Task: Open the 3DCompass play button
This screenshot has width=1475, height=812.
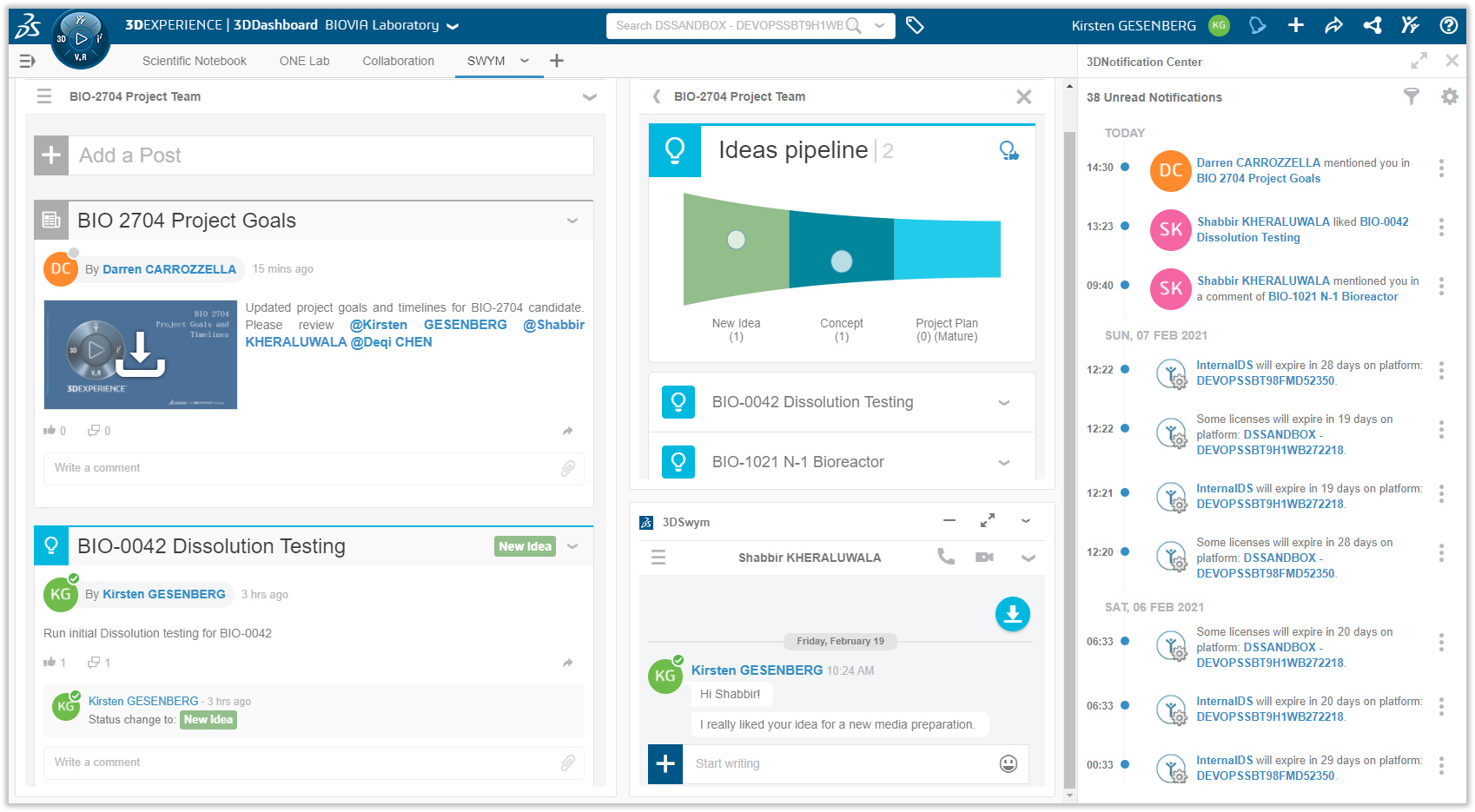Action: click(x=81, y=39)
